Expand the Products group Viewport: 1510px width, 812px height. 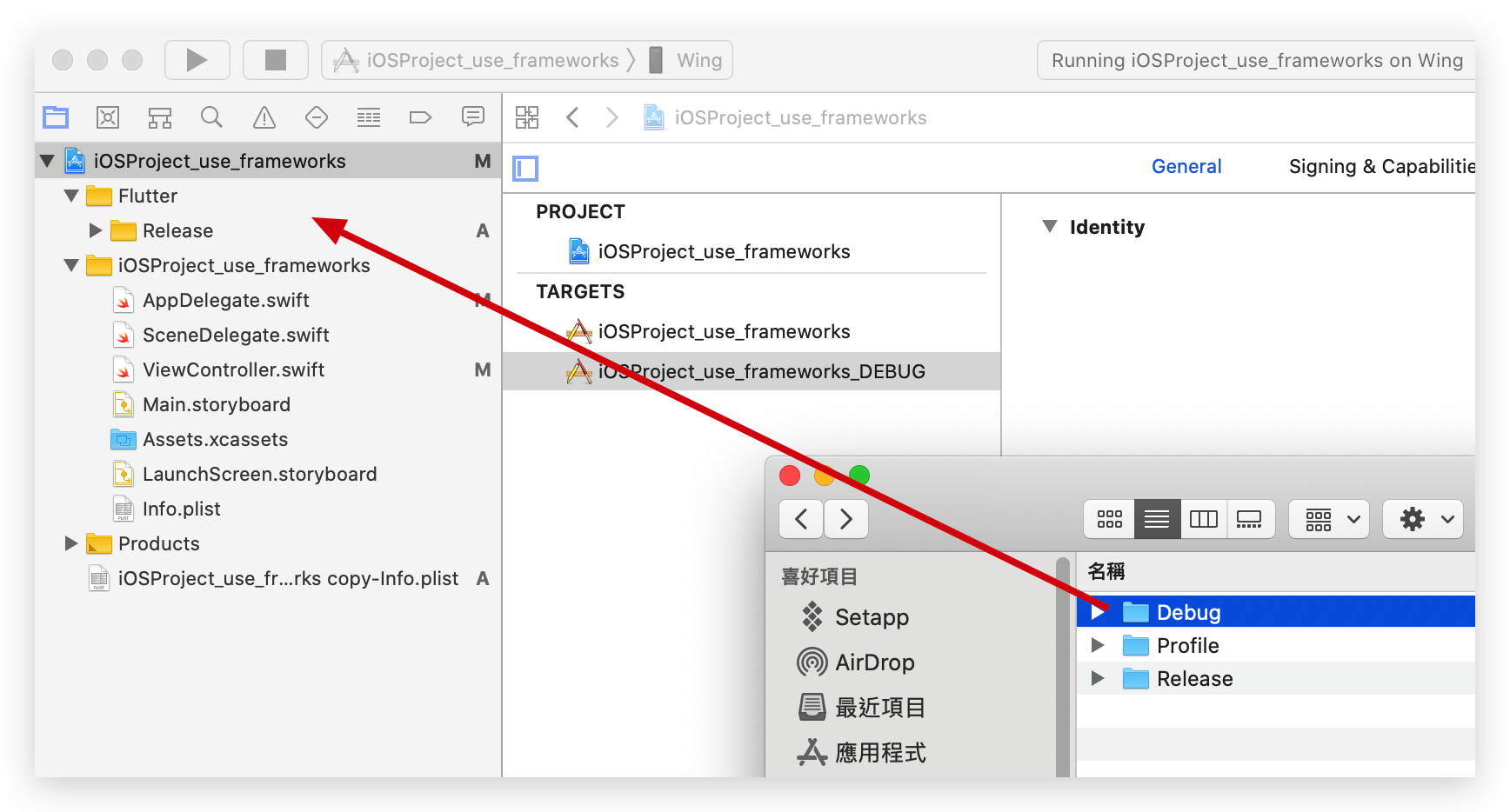coord(71,543)
